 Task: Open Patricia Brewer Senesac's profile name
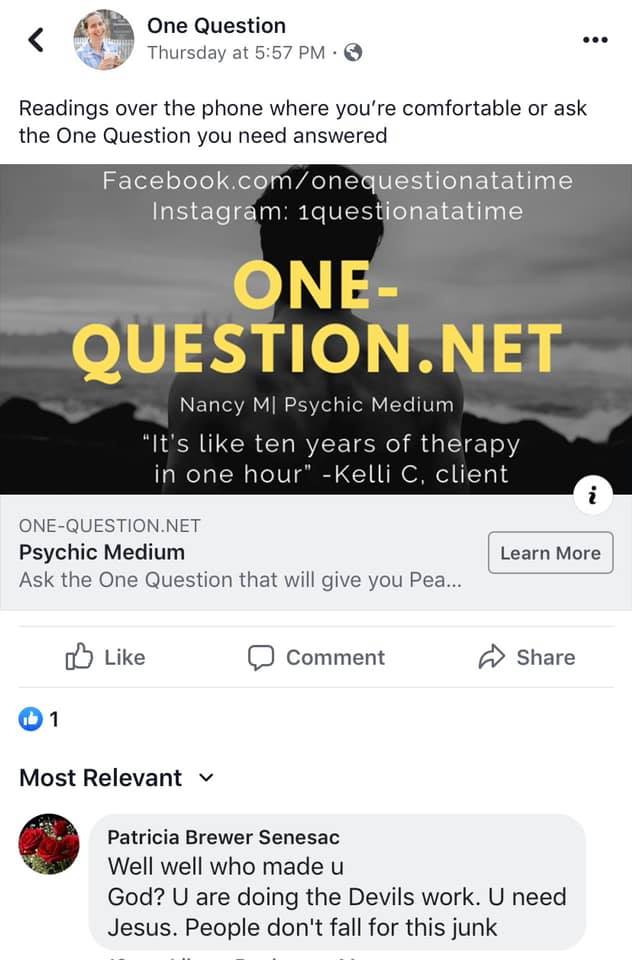pyautogui.click(x=224, y=837)
